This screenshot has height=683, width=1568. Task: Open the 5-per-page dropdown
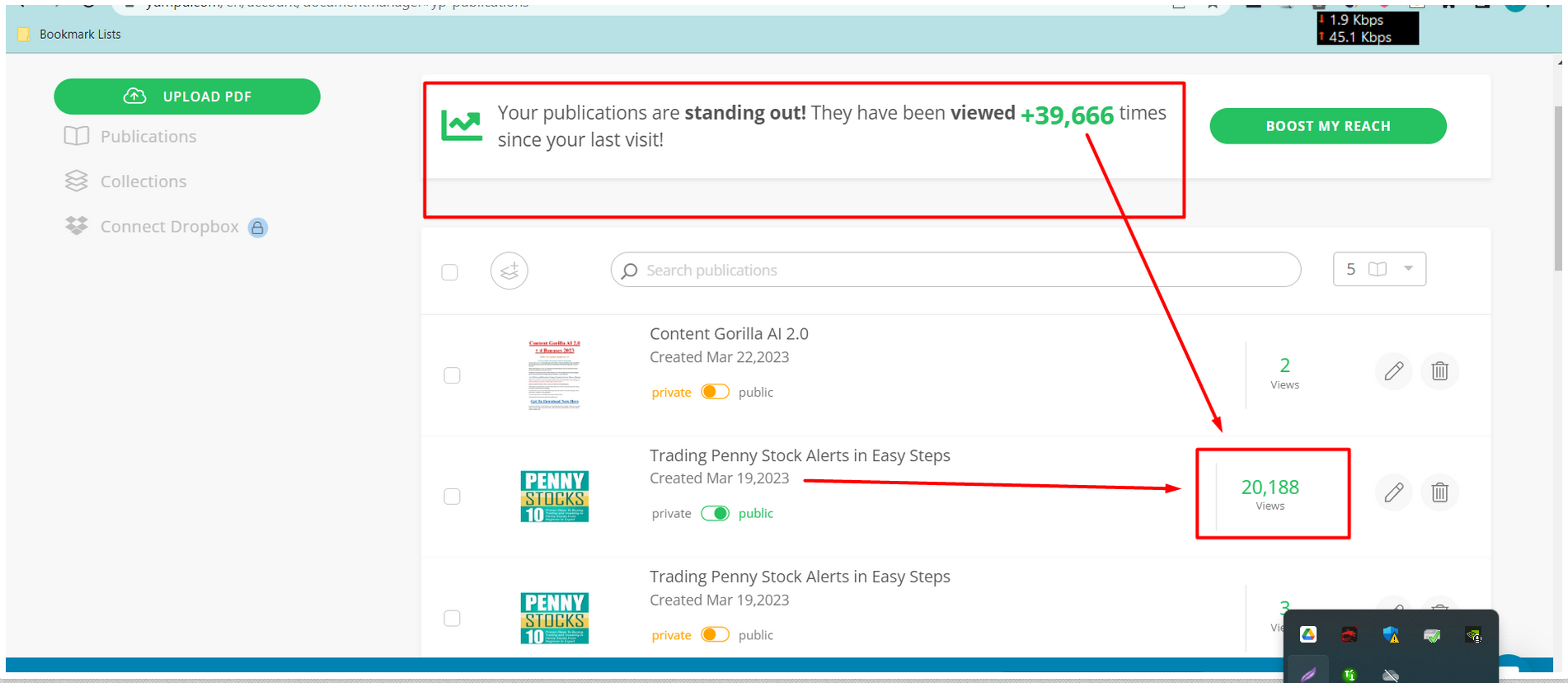click(1379, 269)
